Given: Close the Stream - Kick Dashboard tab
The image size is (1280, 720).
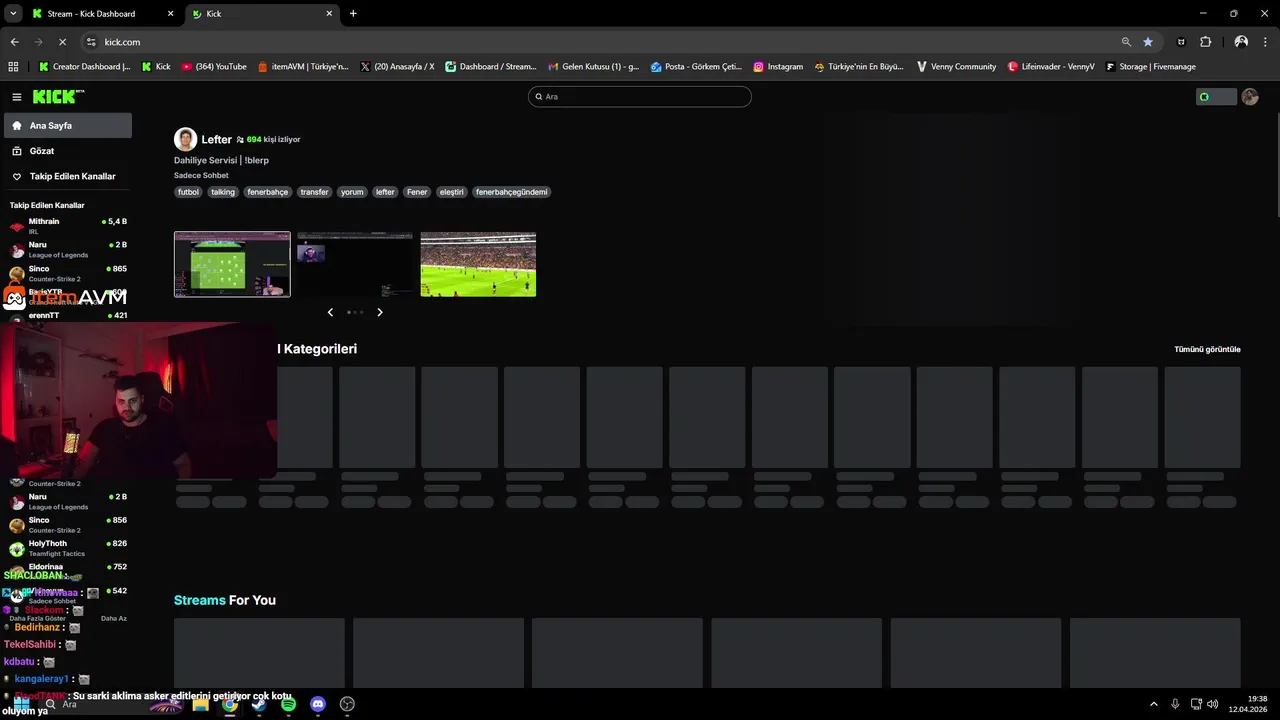Looking at the screenshot, I should (x=170, y=14).
